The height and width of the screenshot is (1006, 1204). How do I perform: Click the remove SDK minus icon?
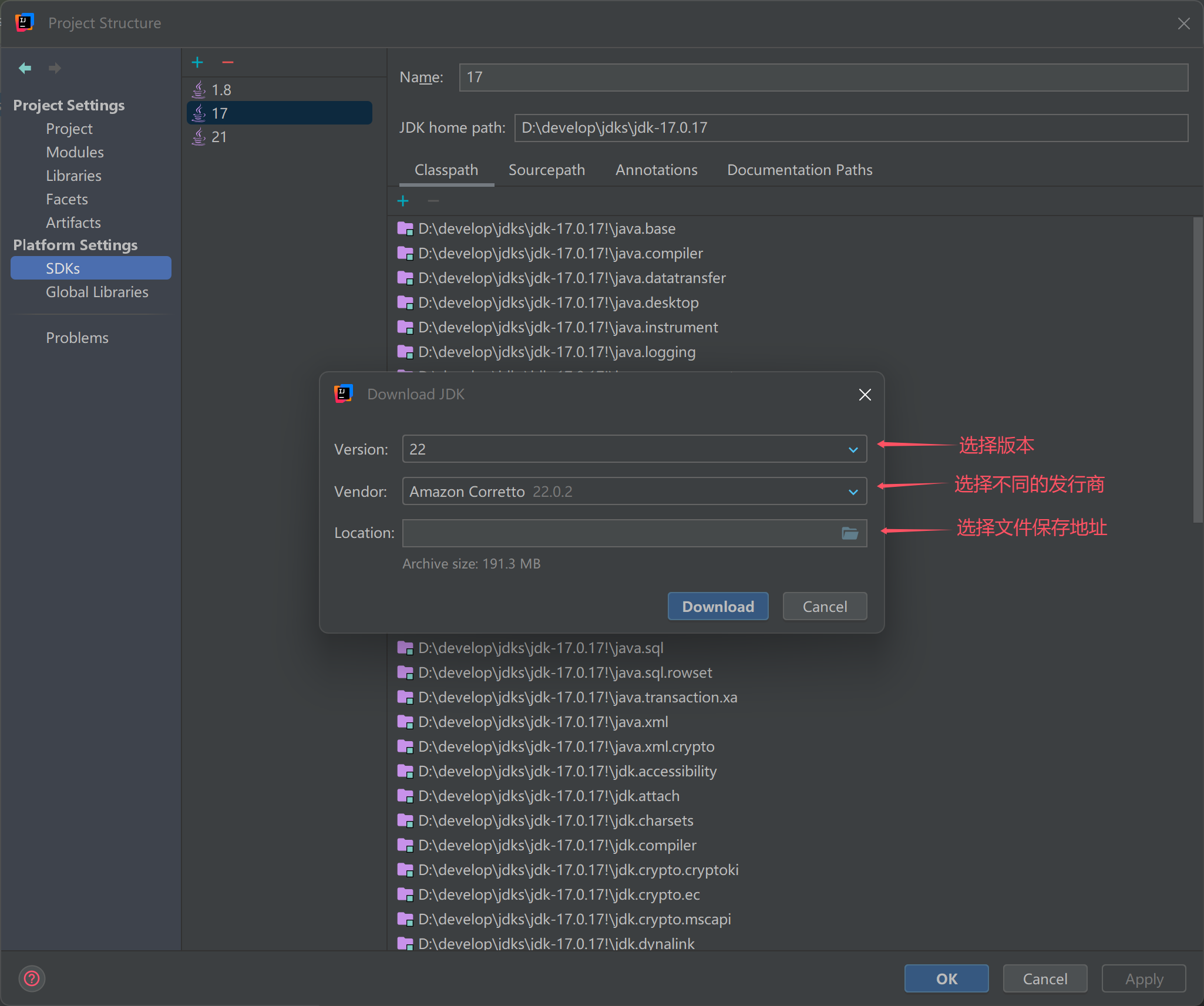point(228,62)
